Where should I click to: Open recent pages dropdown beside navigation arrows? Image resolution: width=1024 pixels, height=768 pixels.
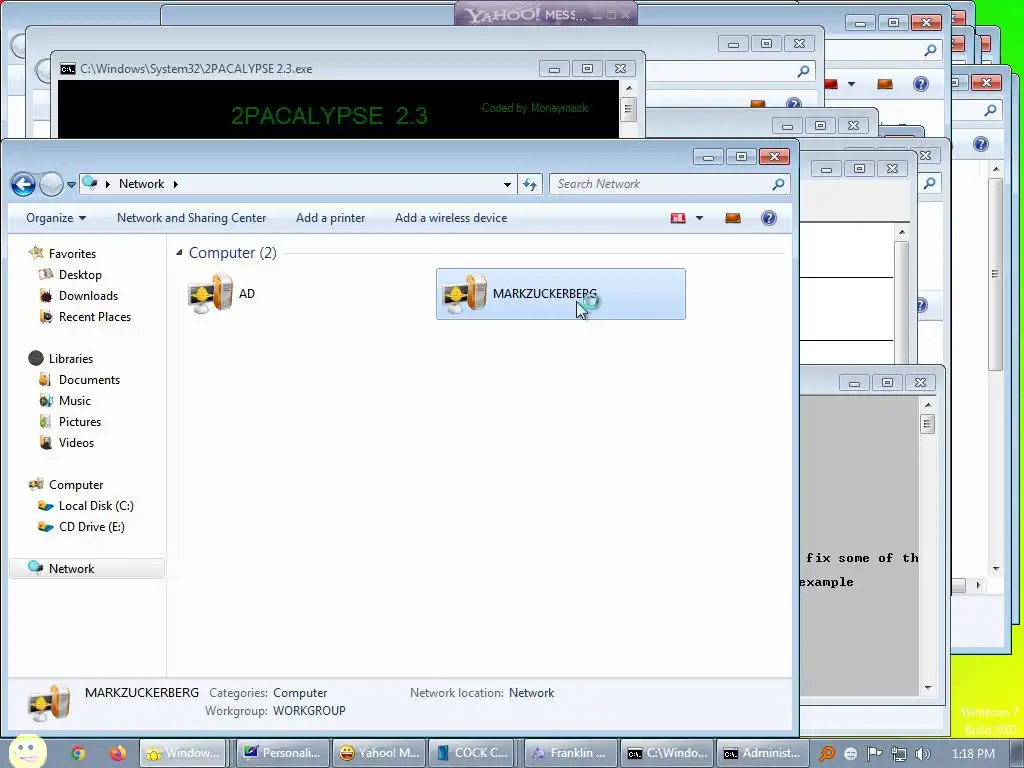(x=71, y=185)
